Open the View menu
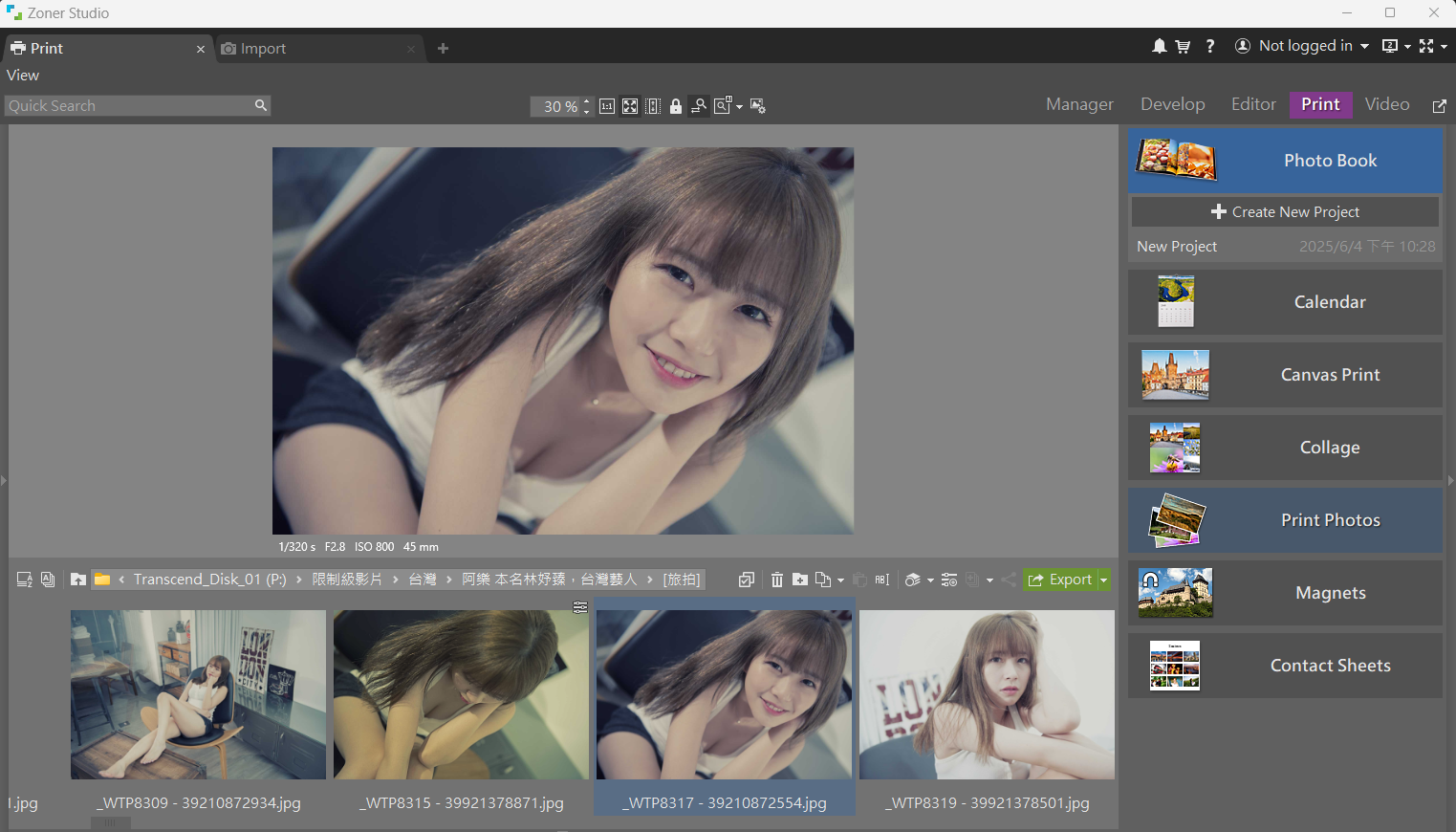 click(x=23, y=76)
